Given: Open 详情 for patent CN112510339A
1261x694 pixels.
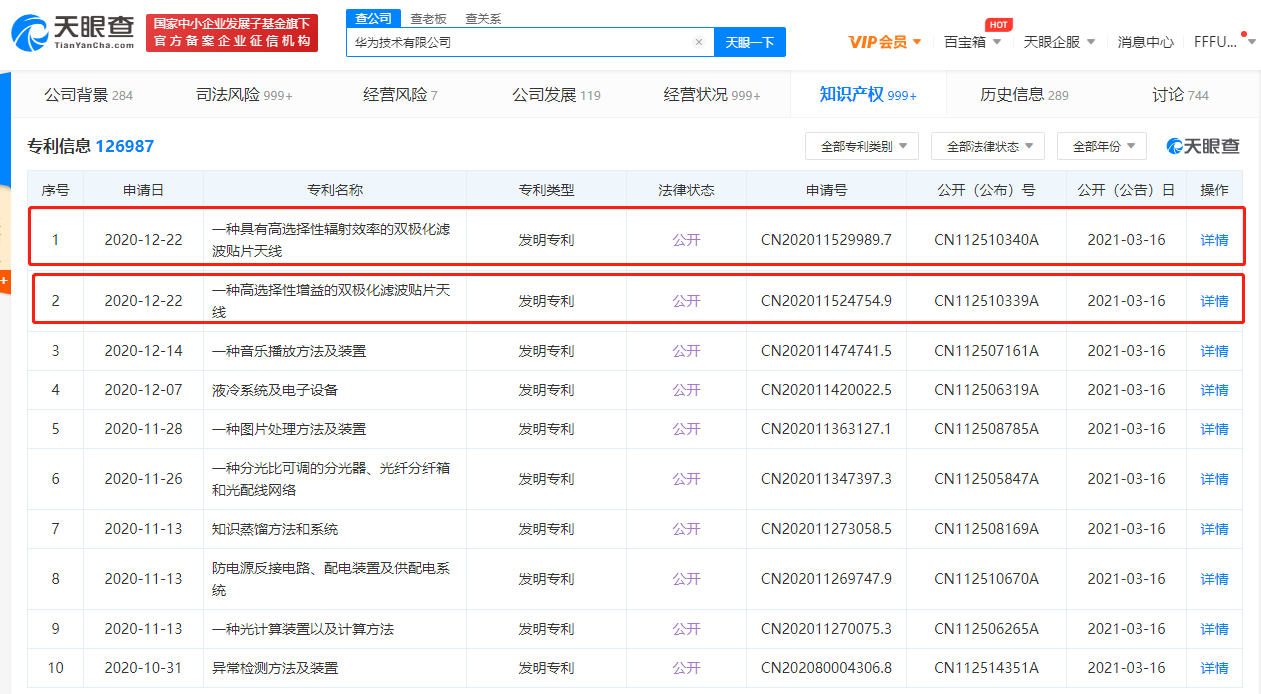Looking at the screenshot, I should [x=1214, y=301].
